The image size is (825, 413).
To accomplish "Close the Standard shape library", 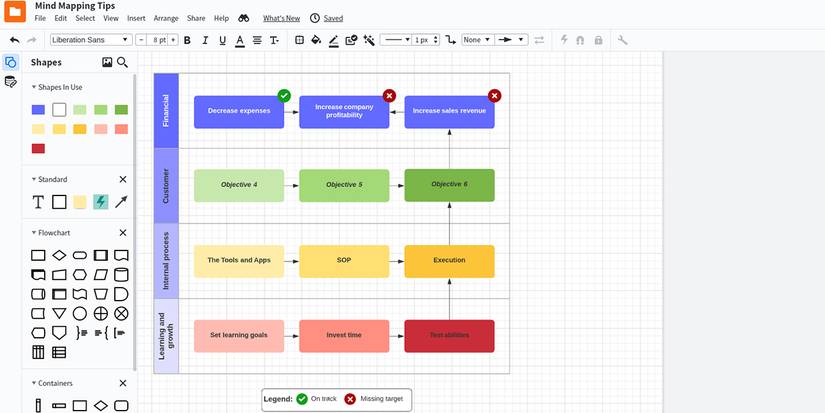I will coord(123,179).
